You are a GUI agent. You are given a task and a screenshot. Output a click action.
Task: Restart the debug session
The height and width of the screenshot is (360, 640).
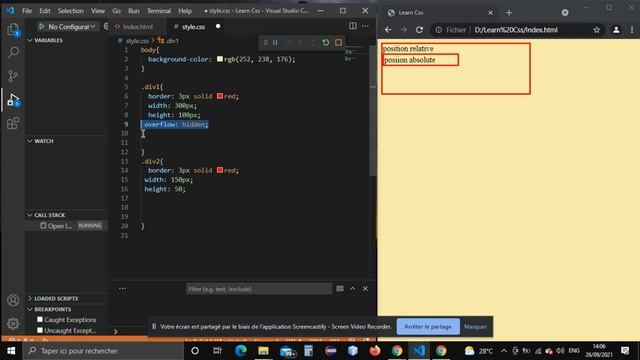click(326, 42)
